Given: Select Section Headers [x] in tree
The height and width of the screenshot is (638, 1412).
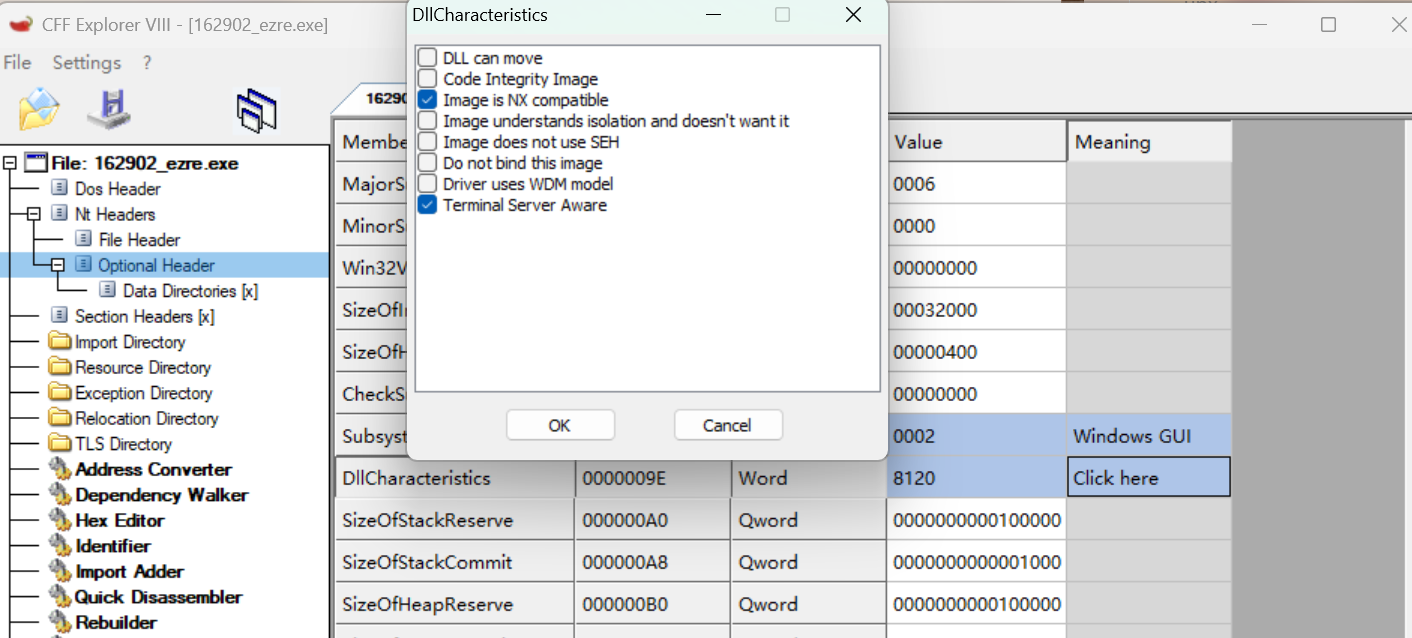Looking at the screenshot, I should 144,316.
